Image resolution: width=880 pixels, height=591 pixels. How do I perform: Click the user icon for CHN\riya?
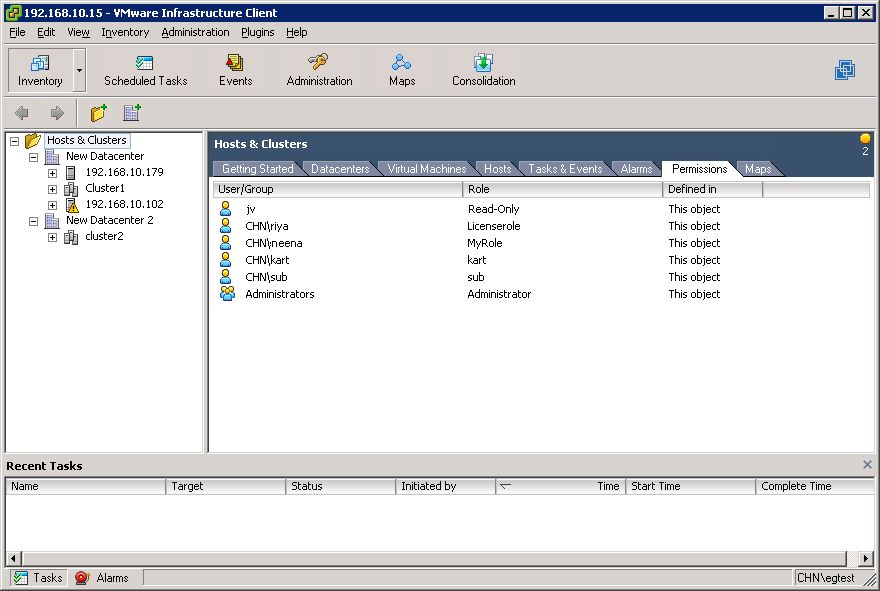pos(226,226)
